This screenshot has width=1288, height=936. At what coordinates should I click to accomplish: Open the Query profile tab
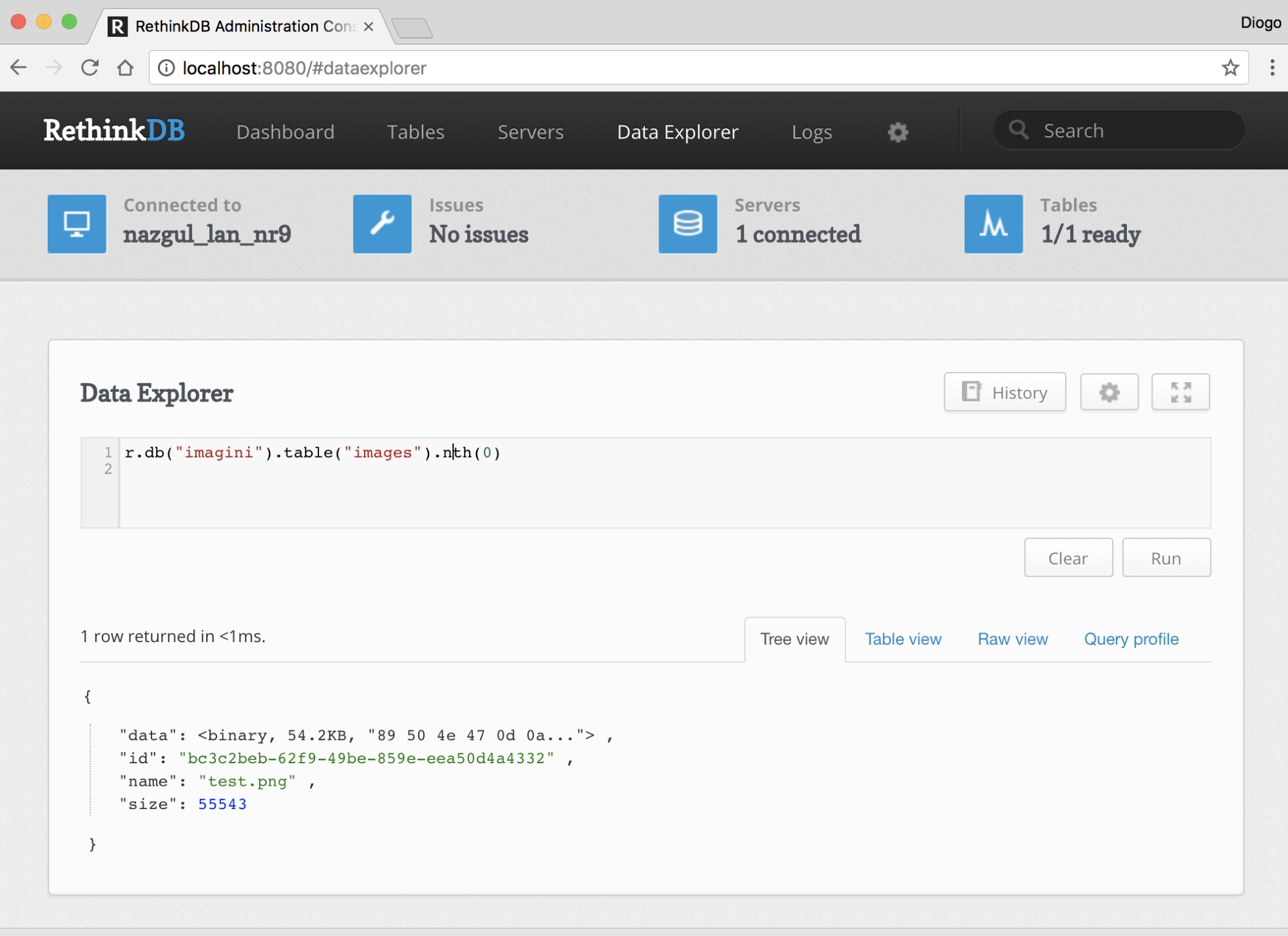pos(1131,639)
